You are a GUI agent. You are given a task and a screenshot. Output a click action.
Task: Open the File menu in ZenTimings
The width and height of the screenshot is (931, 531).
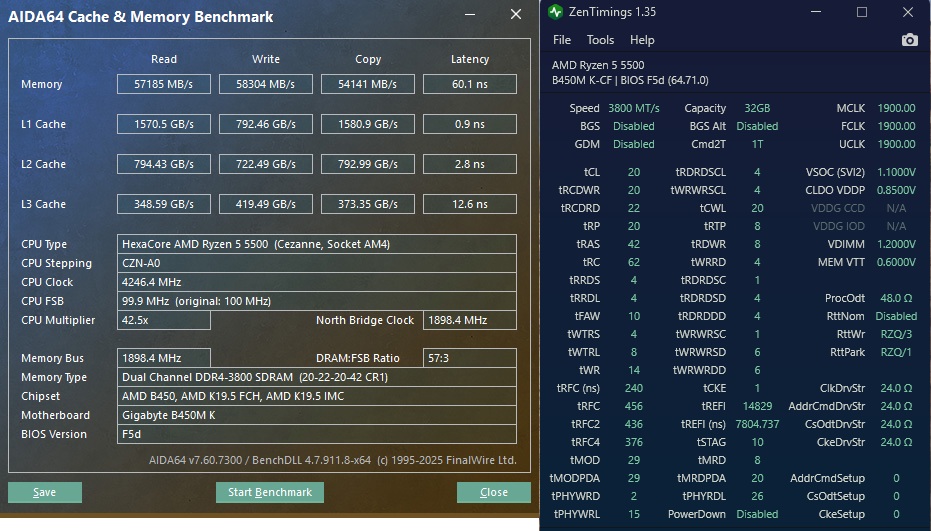tap(562, 40)
